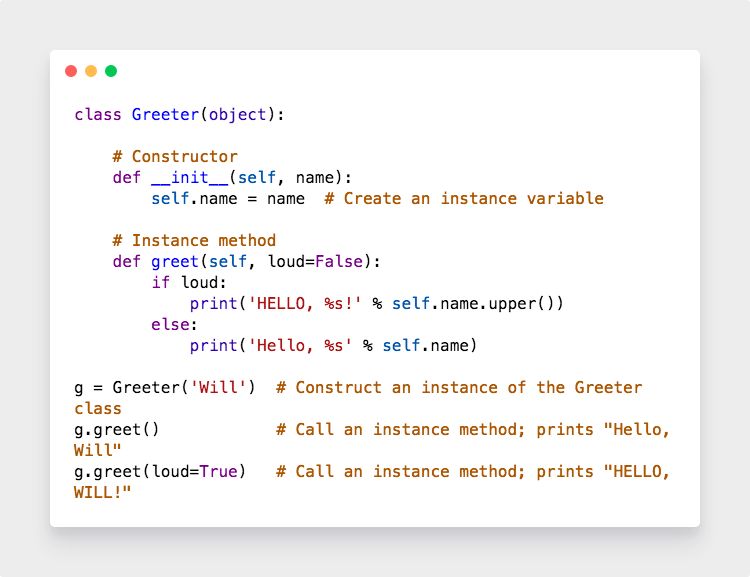Click the 'g.greet()' call
Image resolution: width=750 pixels, height=577 pixels.
(116, 430)
